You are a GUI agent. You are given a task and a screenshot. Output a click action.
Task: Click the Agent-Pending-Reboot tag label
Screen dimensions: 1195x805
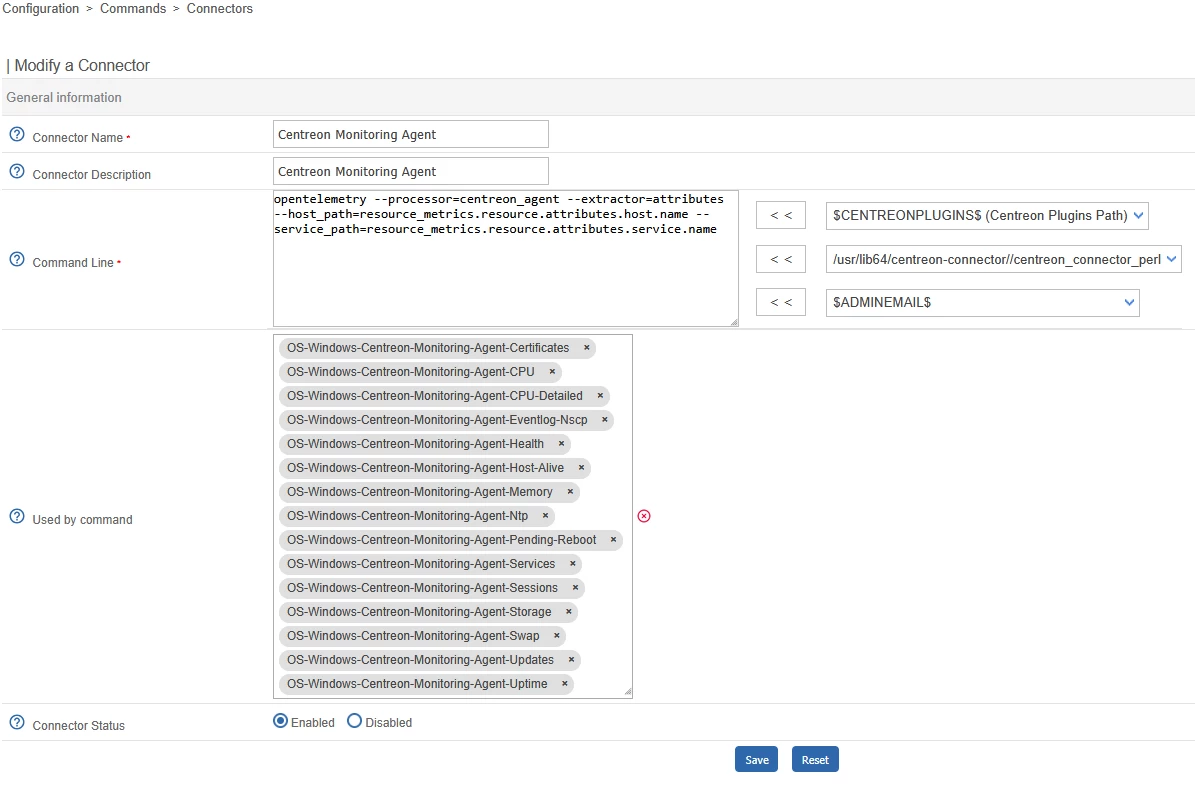click(441, 540)
